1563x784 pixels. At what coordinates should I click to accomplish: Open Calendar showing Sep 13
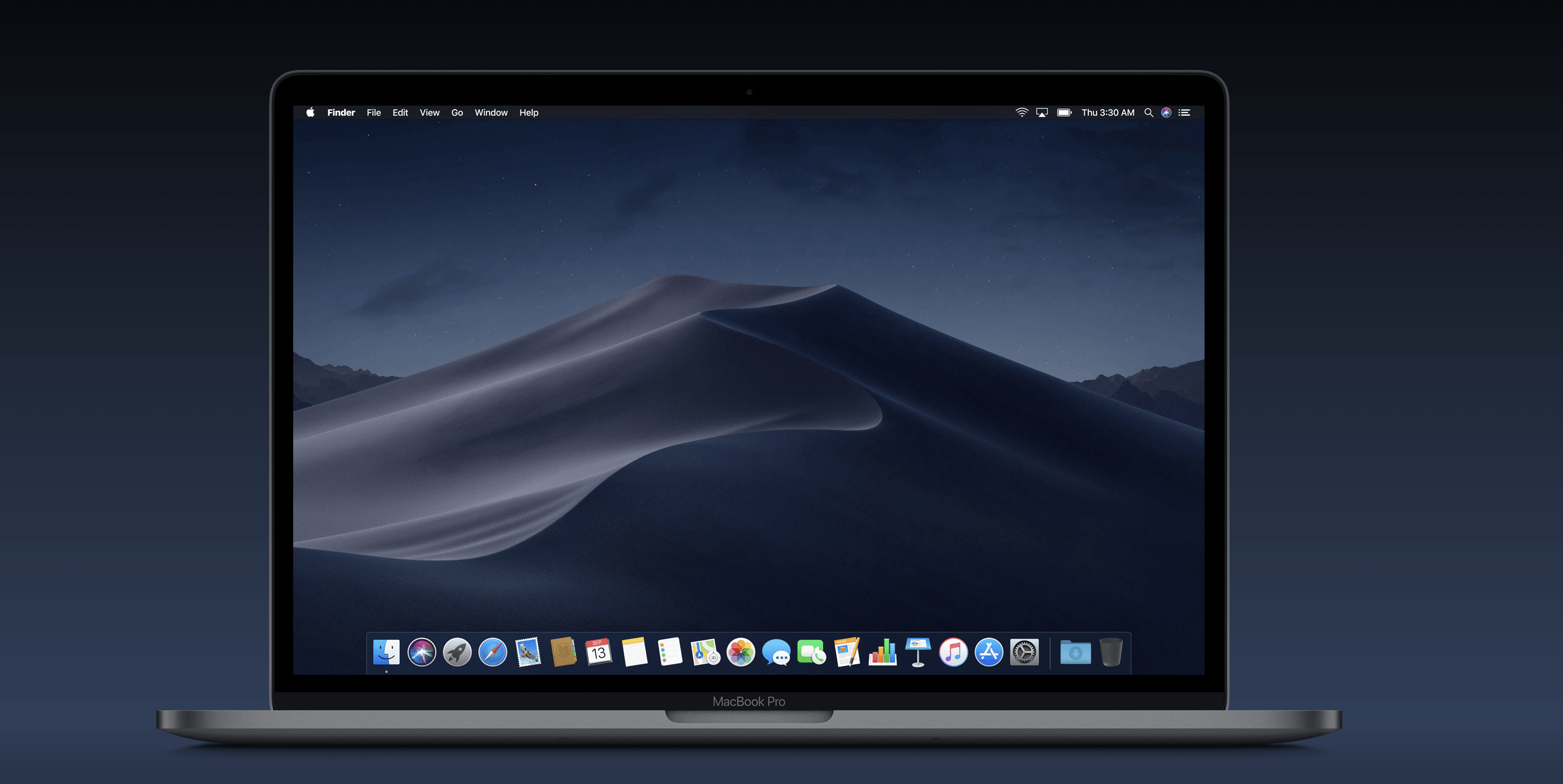point(599,652)
